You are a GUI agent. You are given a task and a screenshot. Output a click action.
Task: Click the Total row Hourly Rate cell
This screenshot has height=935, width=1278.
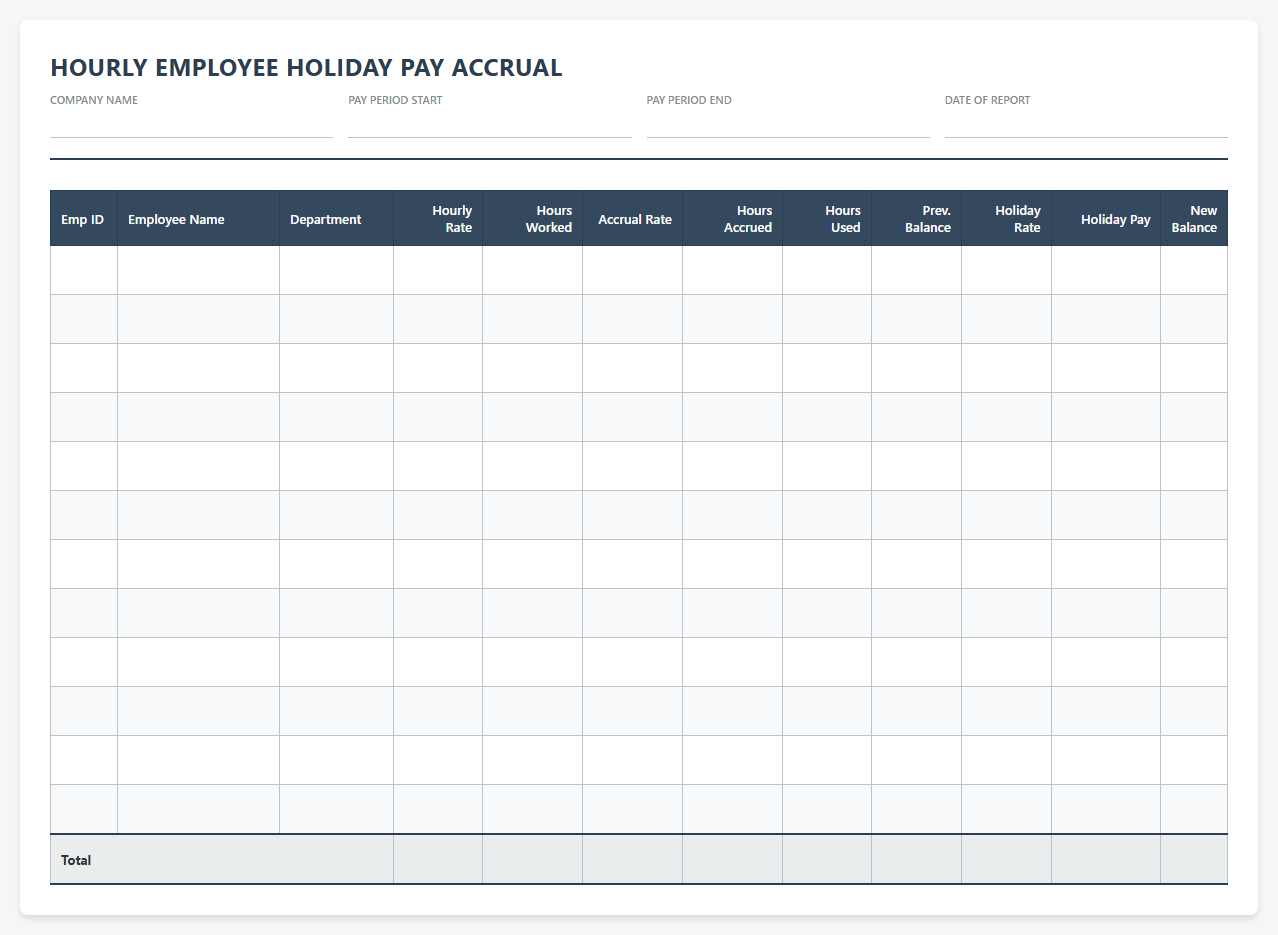(x=438, y=860)
